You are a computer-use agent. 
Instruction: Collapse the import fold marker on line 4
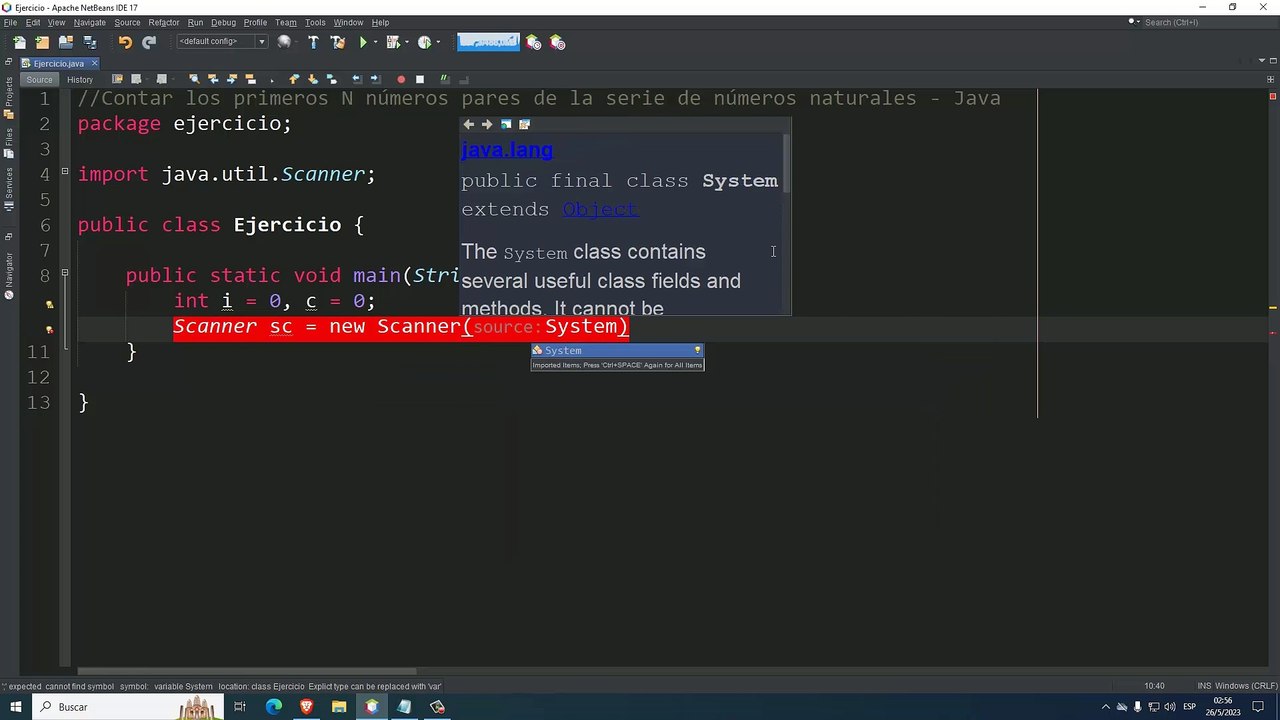[65, 172]
